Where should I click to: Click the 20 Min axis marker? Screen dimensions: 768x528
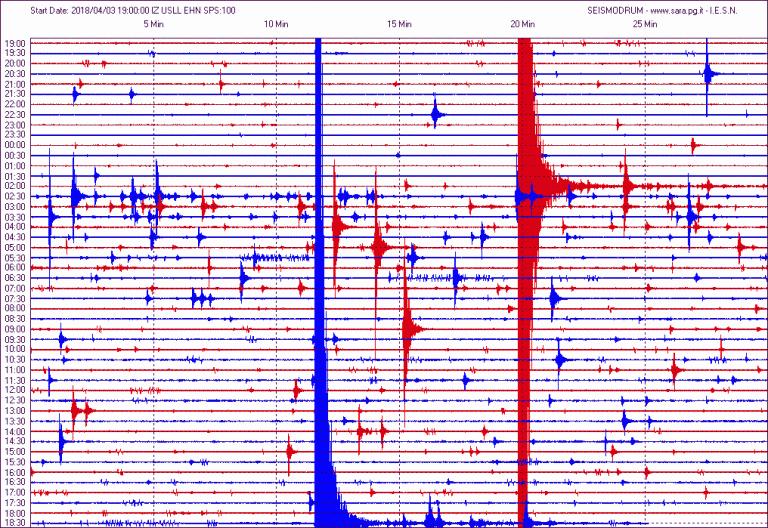pyautogui.click(x=523, y=24)
